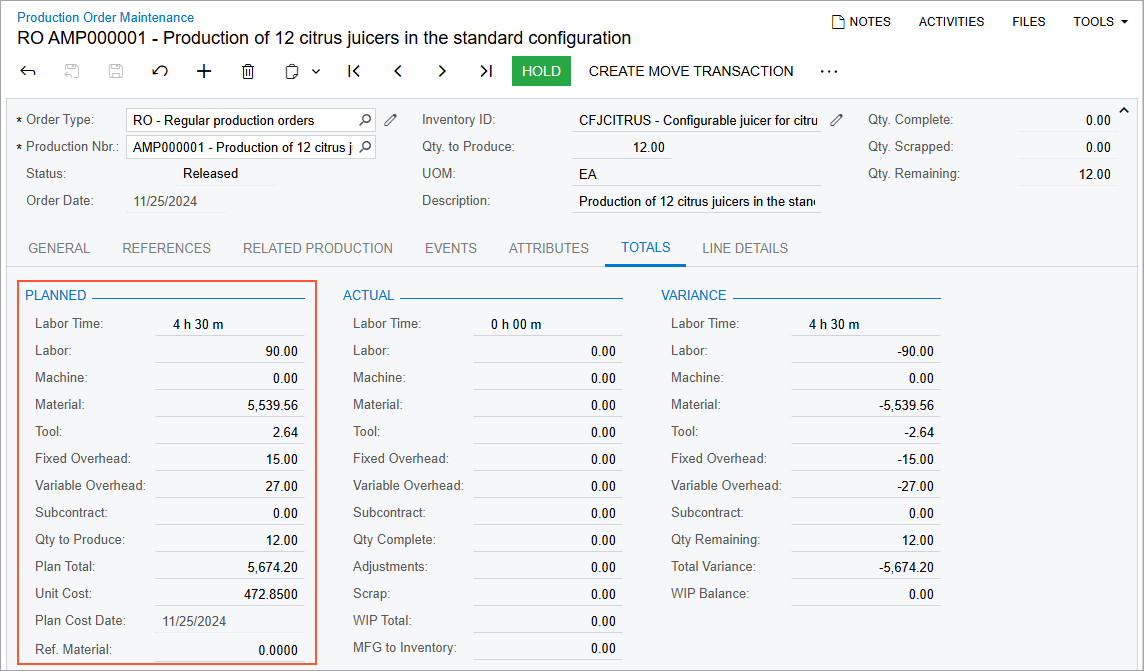
Task: Go to the next record
Action: tap(442, 71)
